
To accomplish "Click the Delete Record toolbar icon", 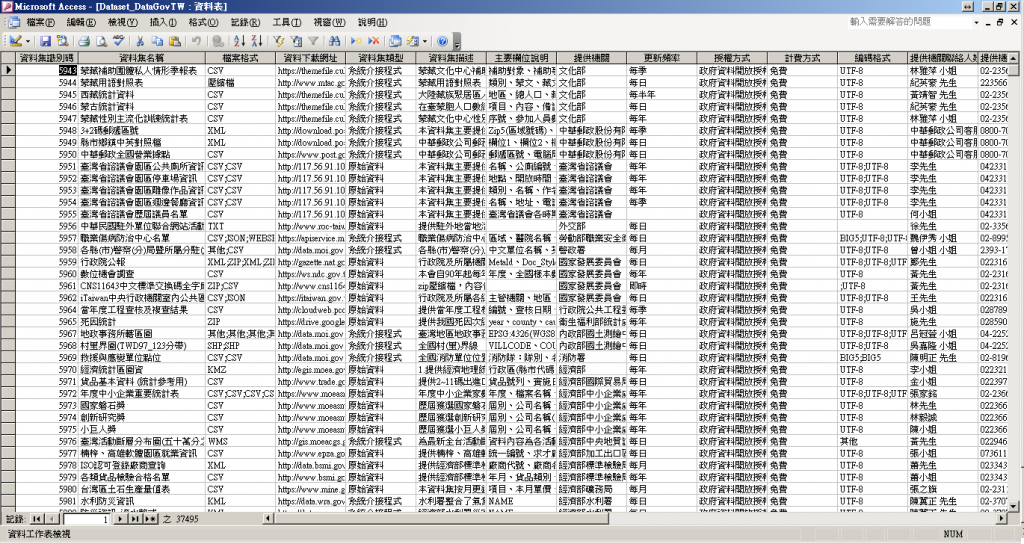I will (x=374, y=41).
